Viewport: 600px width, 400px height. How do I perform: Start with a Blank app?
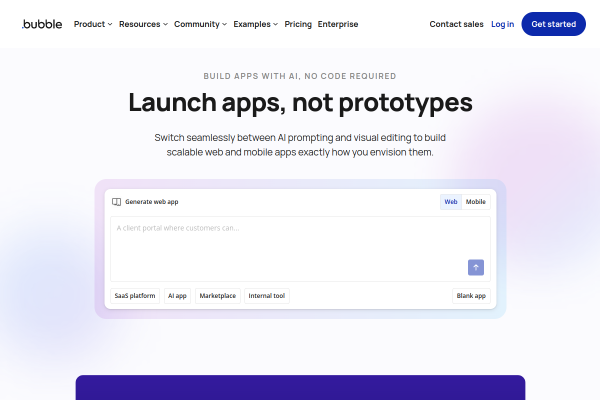[471, 296]
